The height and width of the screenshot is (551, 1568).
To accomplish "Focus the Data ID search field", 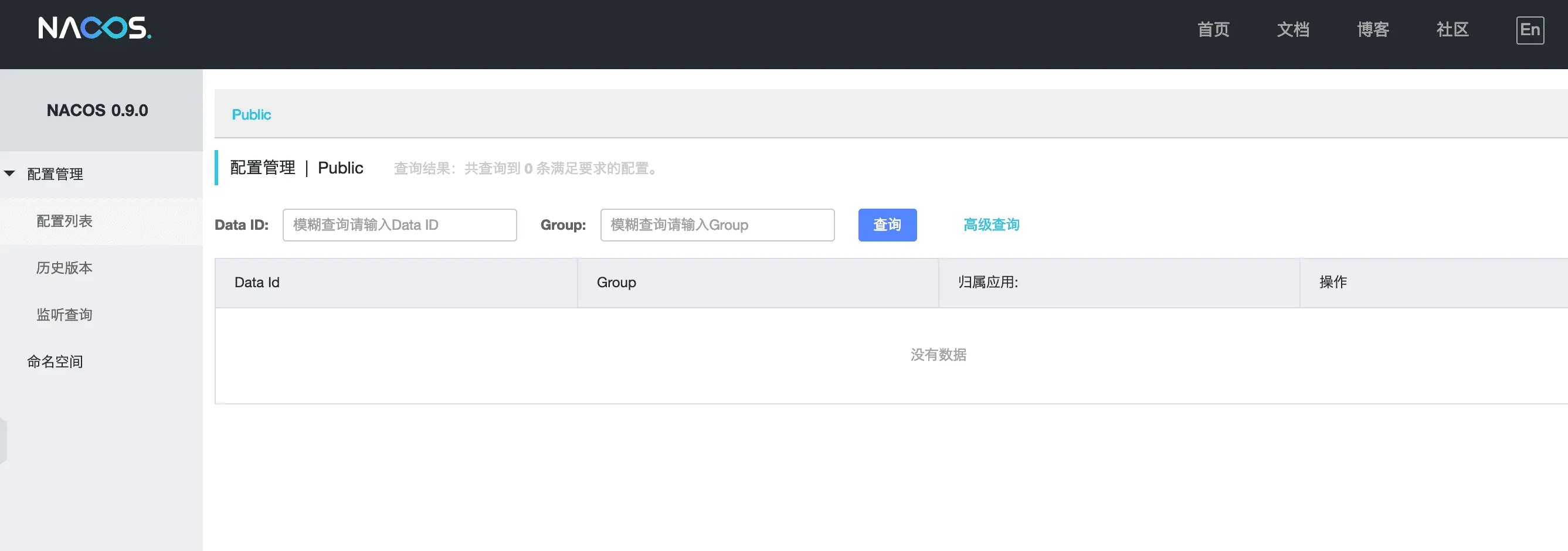I will tap(399, 225).
